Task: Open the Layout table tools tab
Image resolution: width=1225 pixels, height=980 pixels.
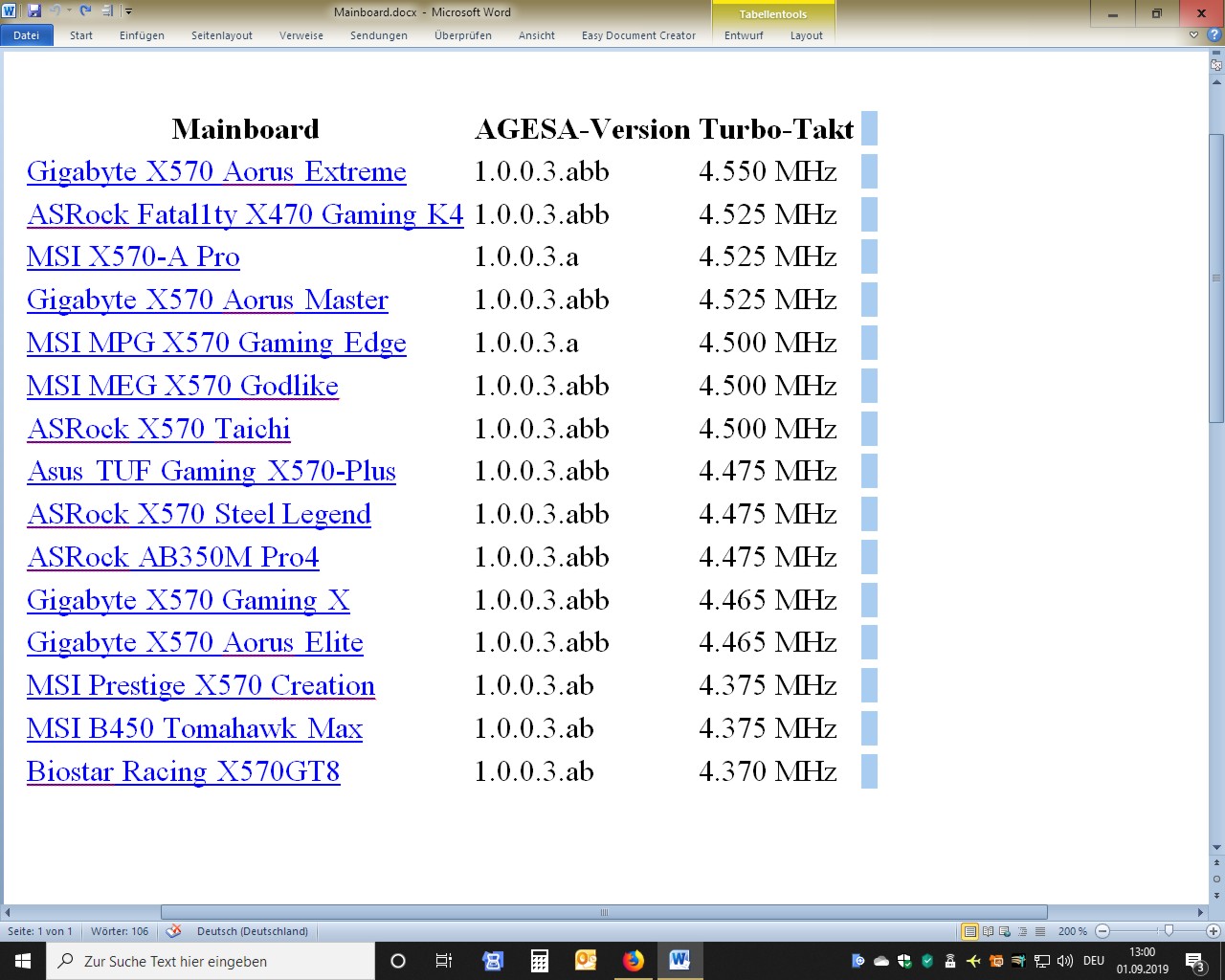Action: (x=806, y=35)
